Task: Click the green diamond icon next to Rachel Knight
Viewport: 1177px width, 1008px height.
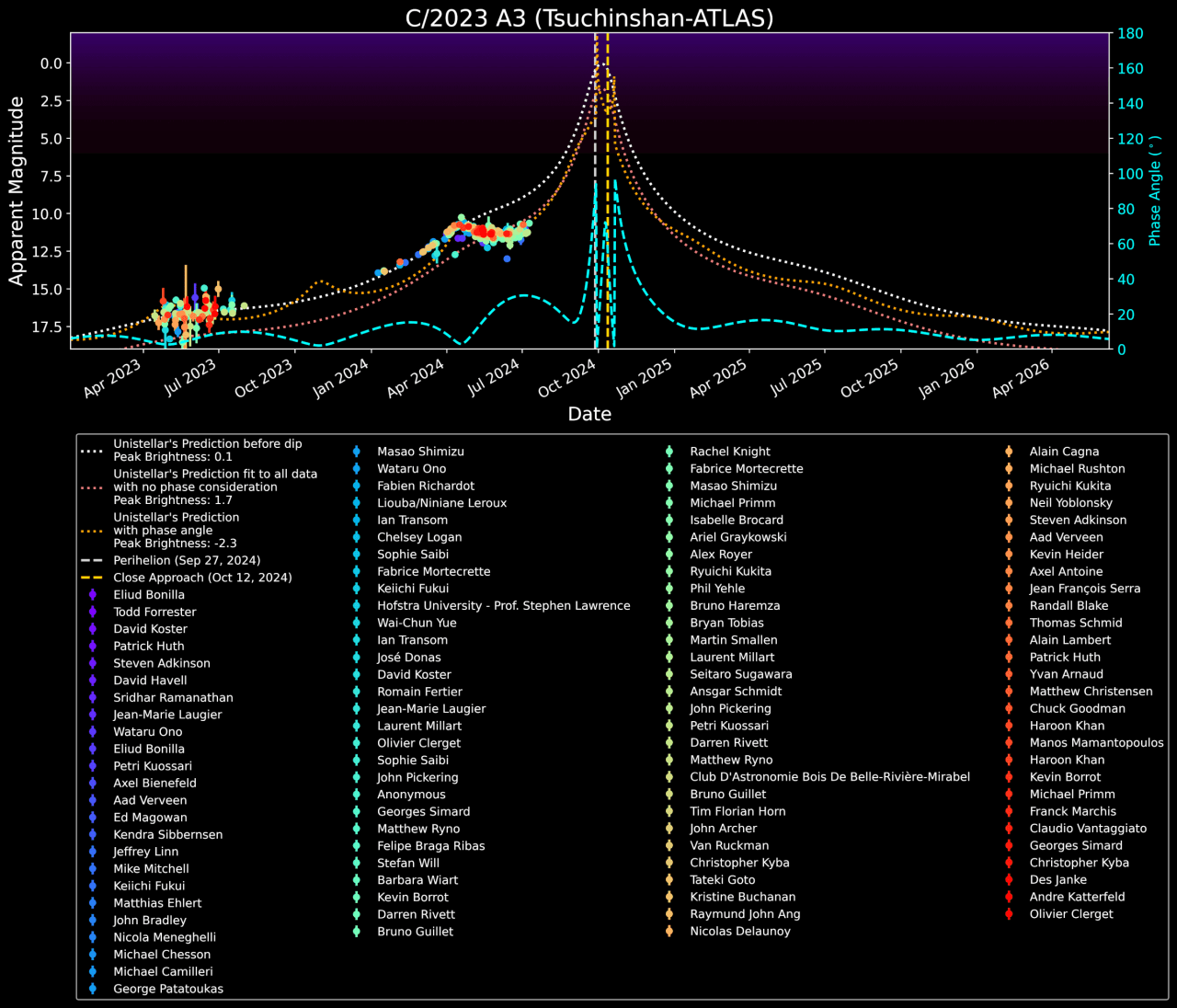Action: pos(668,451)
